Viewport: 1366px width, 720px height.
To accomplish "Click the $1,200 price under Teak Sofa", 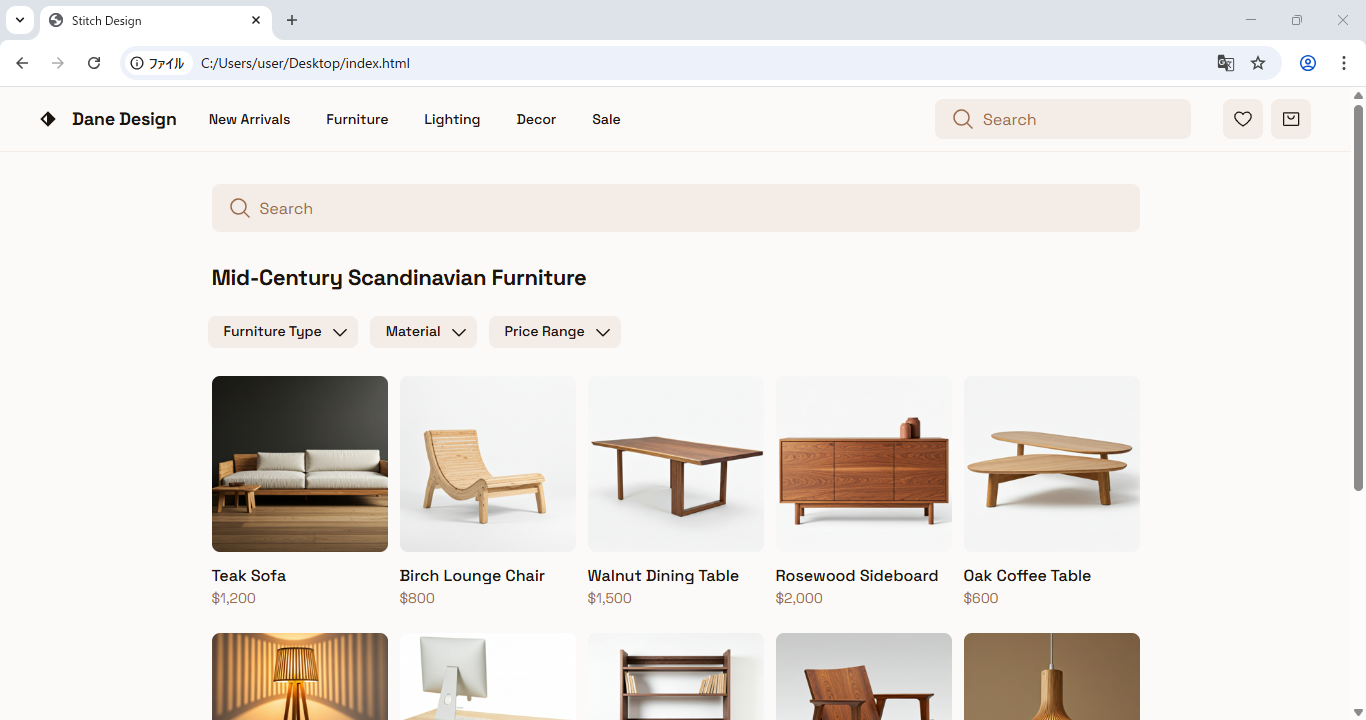I will (x=234, y=598).
